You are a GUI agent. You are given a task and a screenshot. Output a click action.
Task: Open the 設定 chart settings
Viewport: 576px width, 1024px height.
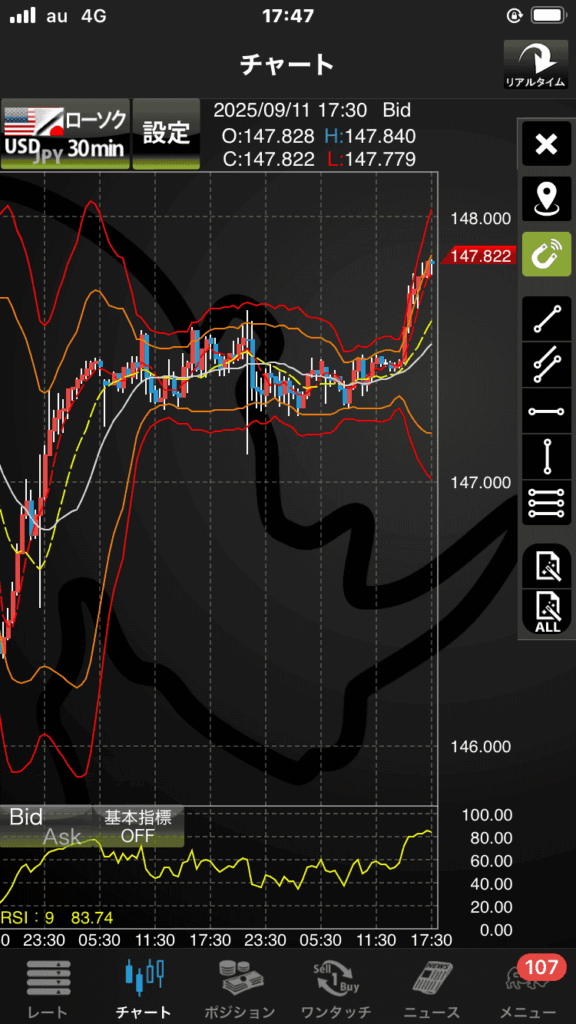click(x=167, y=135)
